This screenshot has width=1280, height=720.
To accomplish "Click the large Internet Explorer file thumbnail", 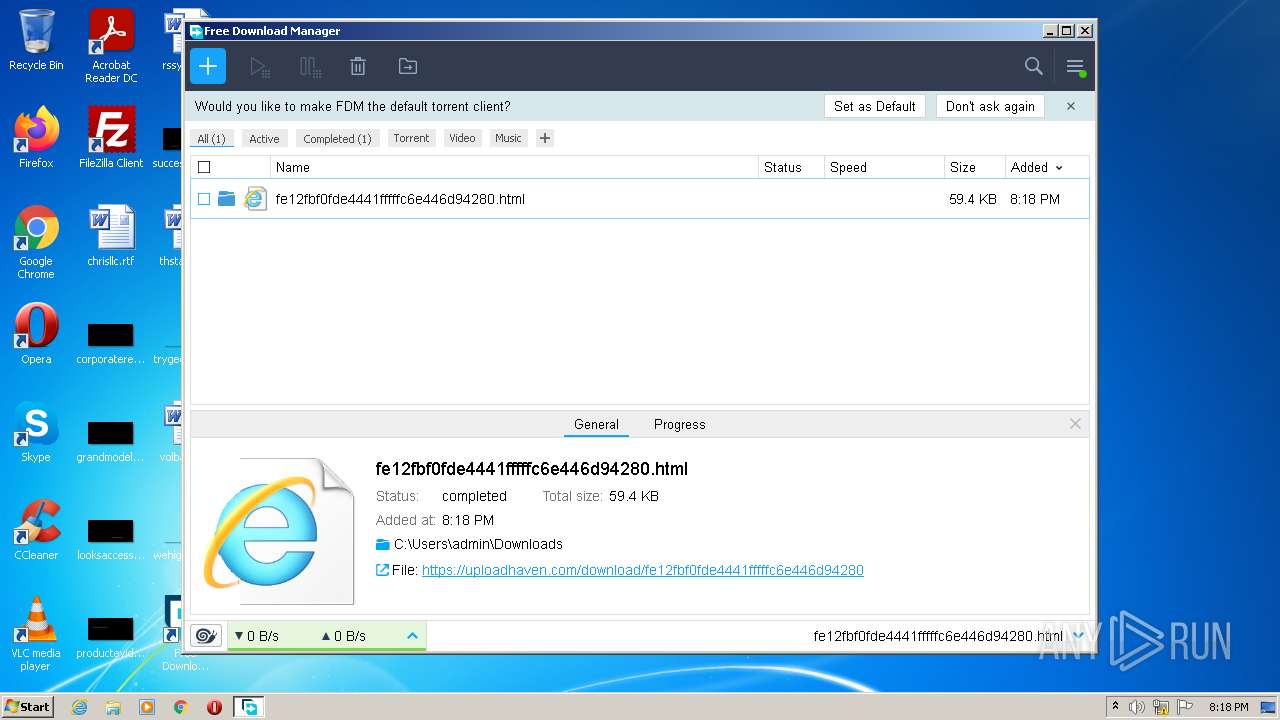I will [x=279, y=530].
